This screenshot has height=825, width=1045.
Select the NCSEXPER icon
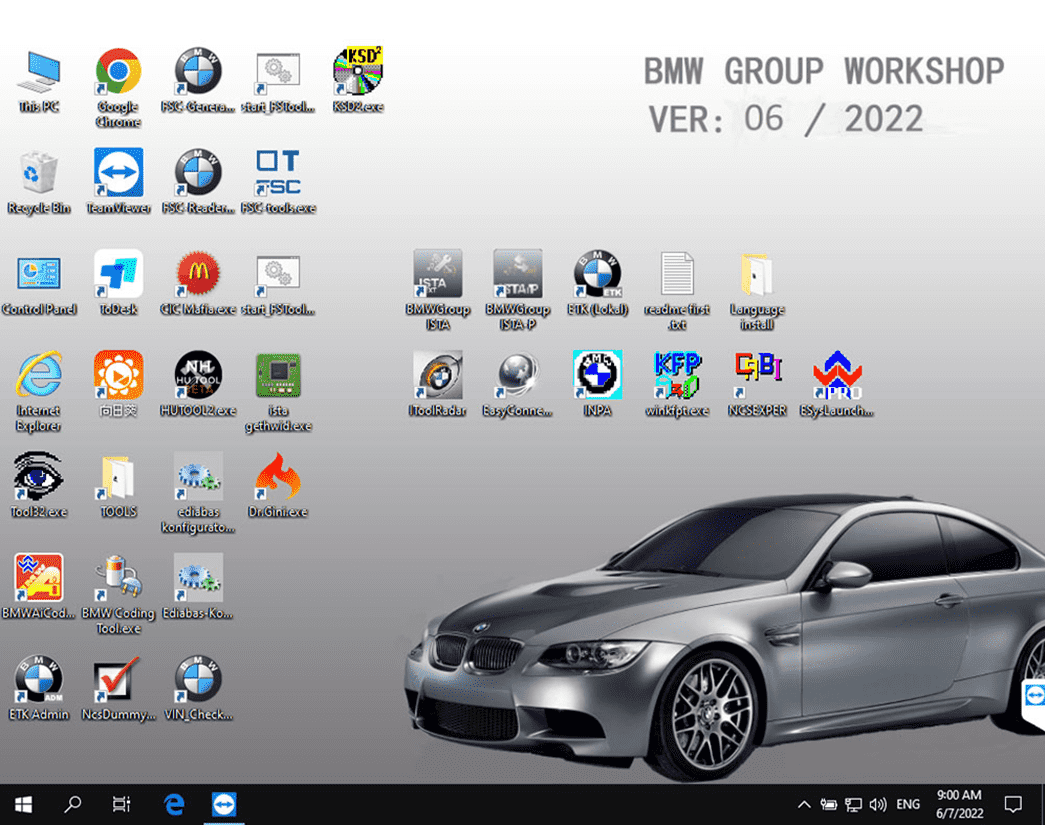click(757, 385)
